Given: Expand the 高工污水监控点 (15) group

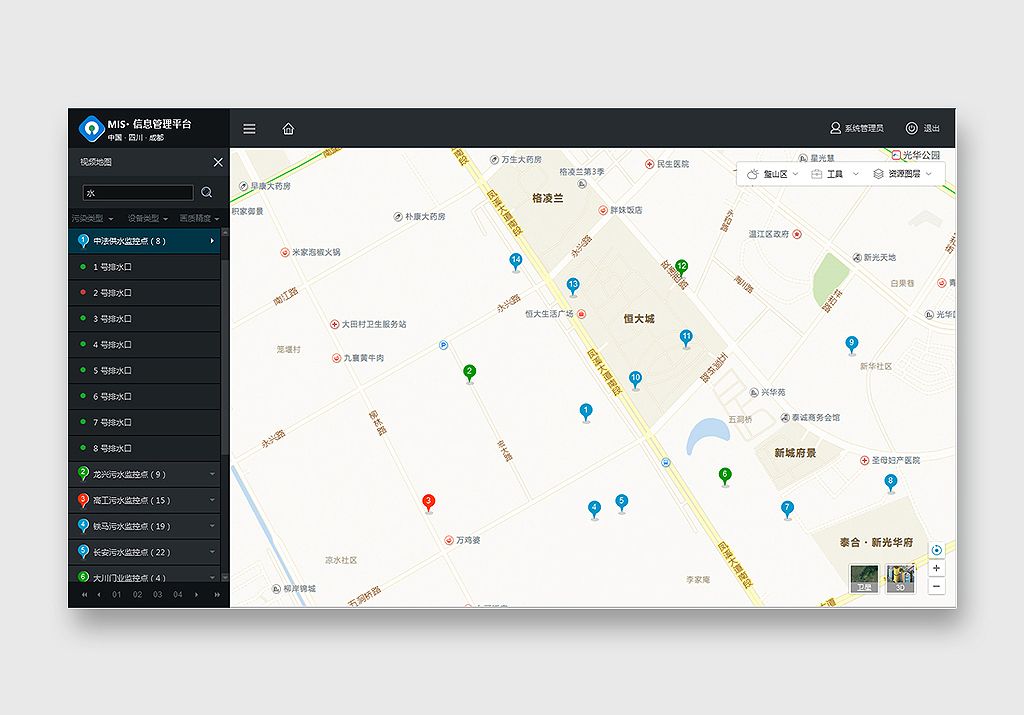Looking at the screenshot, I should click(144, 500).
